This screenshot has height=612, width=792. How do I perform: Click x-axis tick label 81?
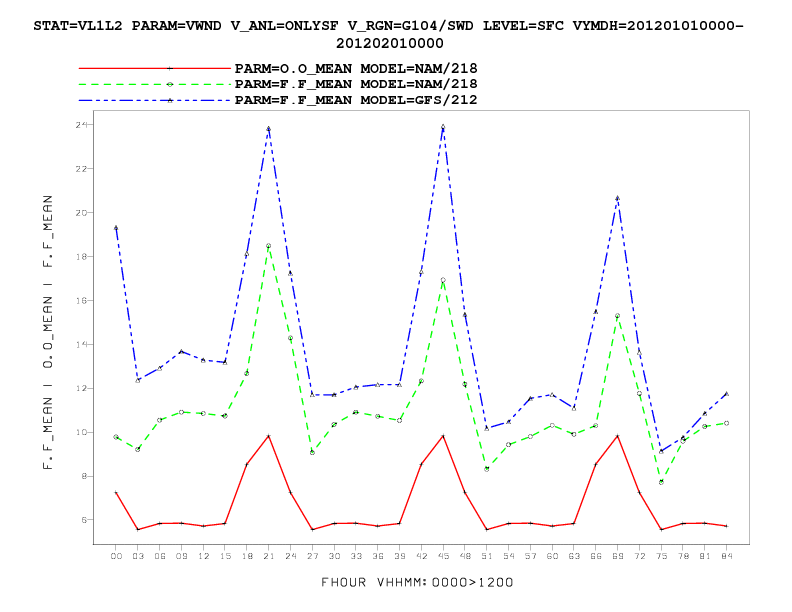pyautogui.click(x=705, y=556)
